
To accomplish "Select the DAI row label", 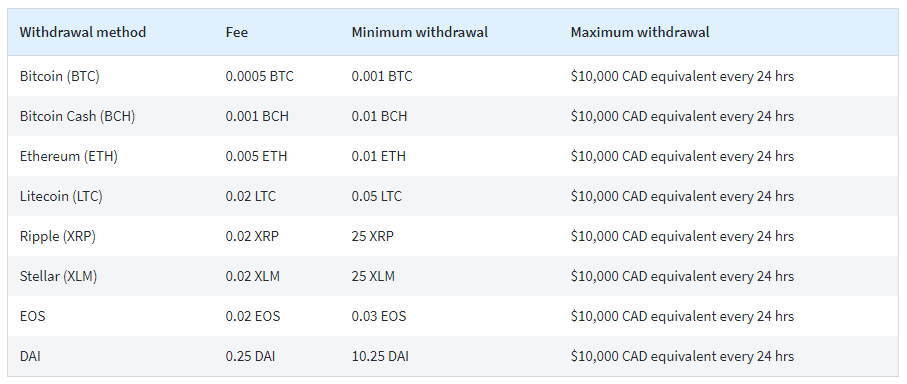I will coord(30,356).
